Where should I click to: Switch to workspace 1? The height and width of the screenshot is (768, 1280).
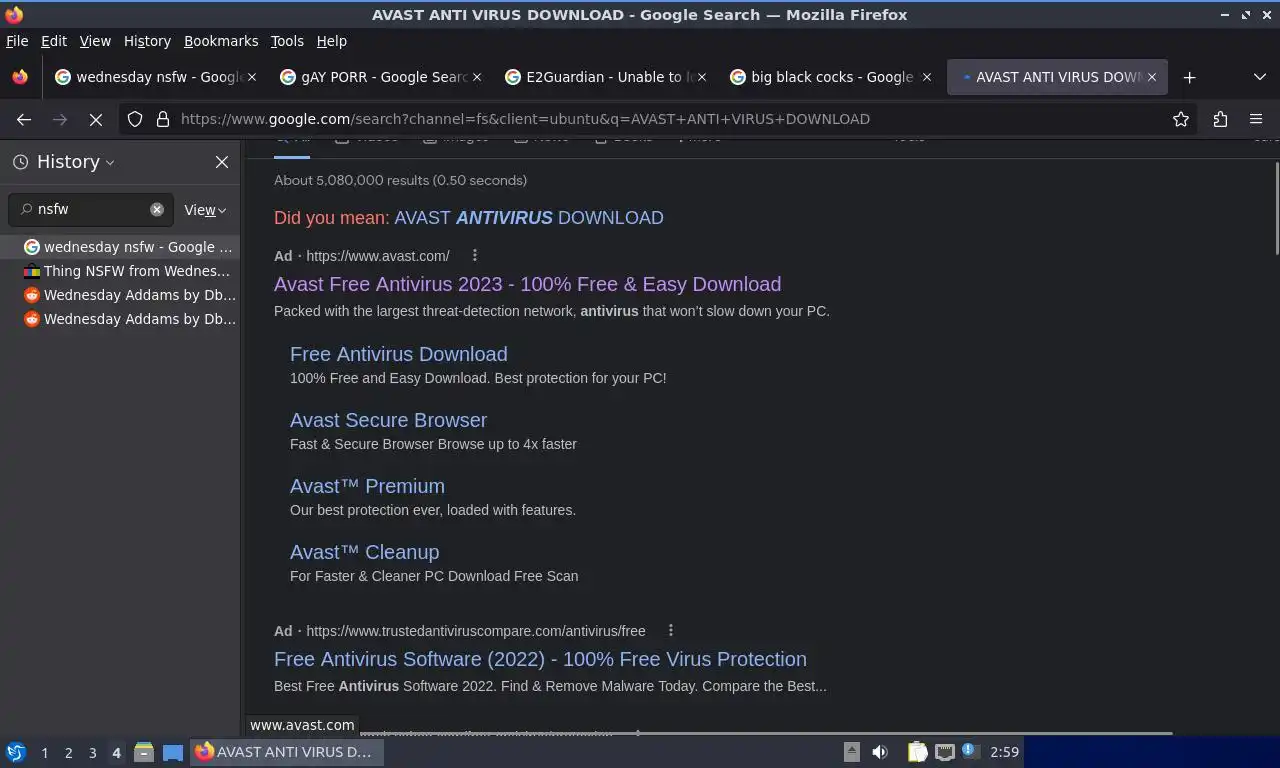(44, 752)
